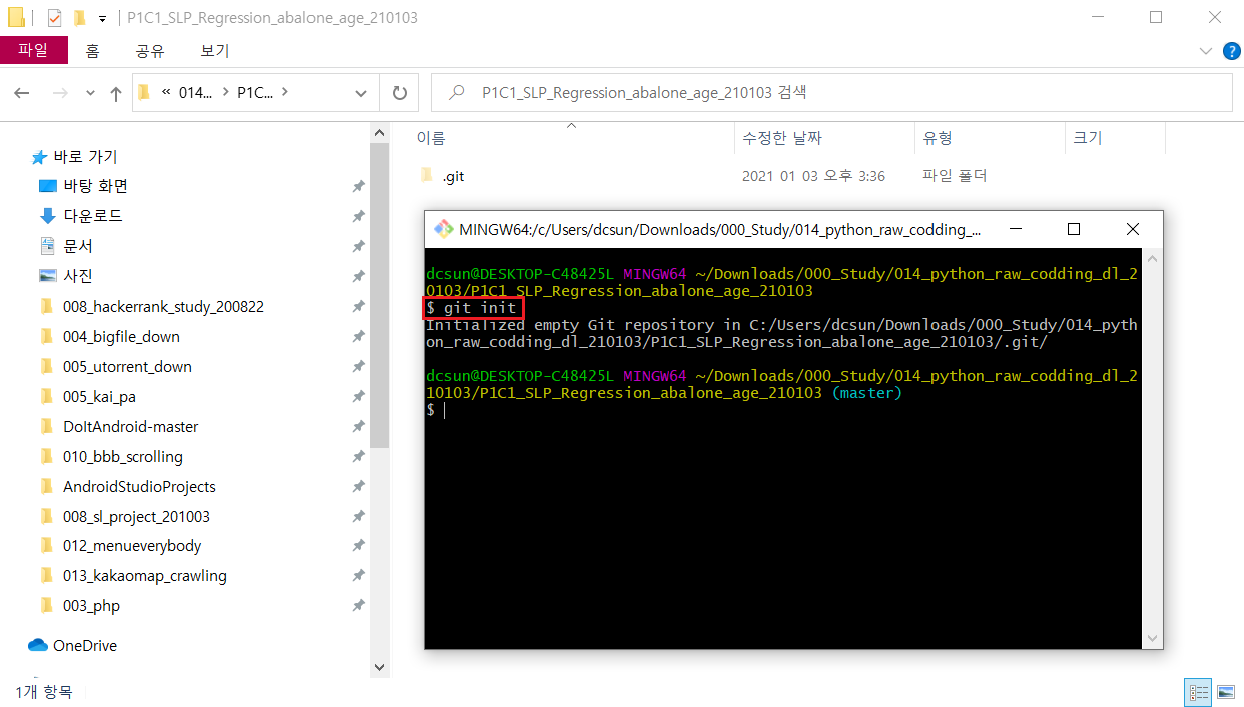Viewport: 1244px width, 707px height.
Task: Go up one folder level
Action: click(x=116, y=93)
